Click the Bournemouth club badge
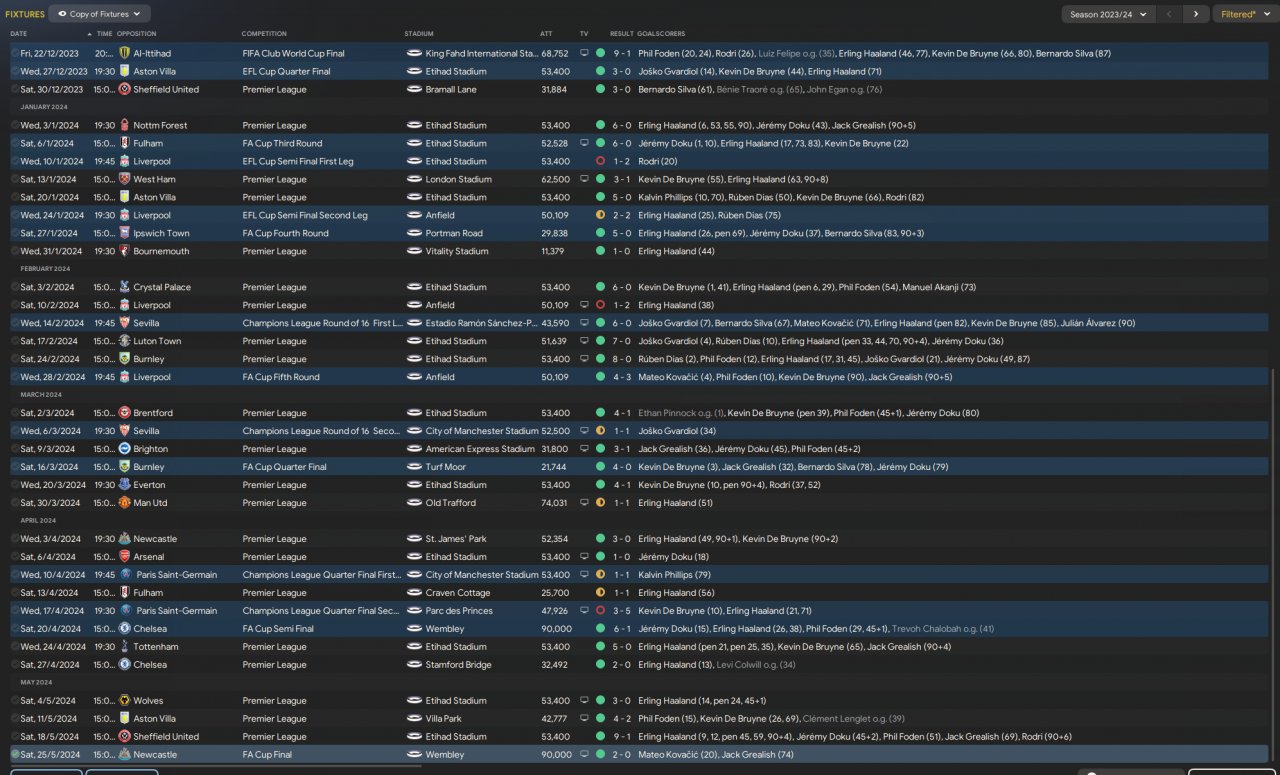 tap(125, 251)
